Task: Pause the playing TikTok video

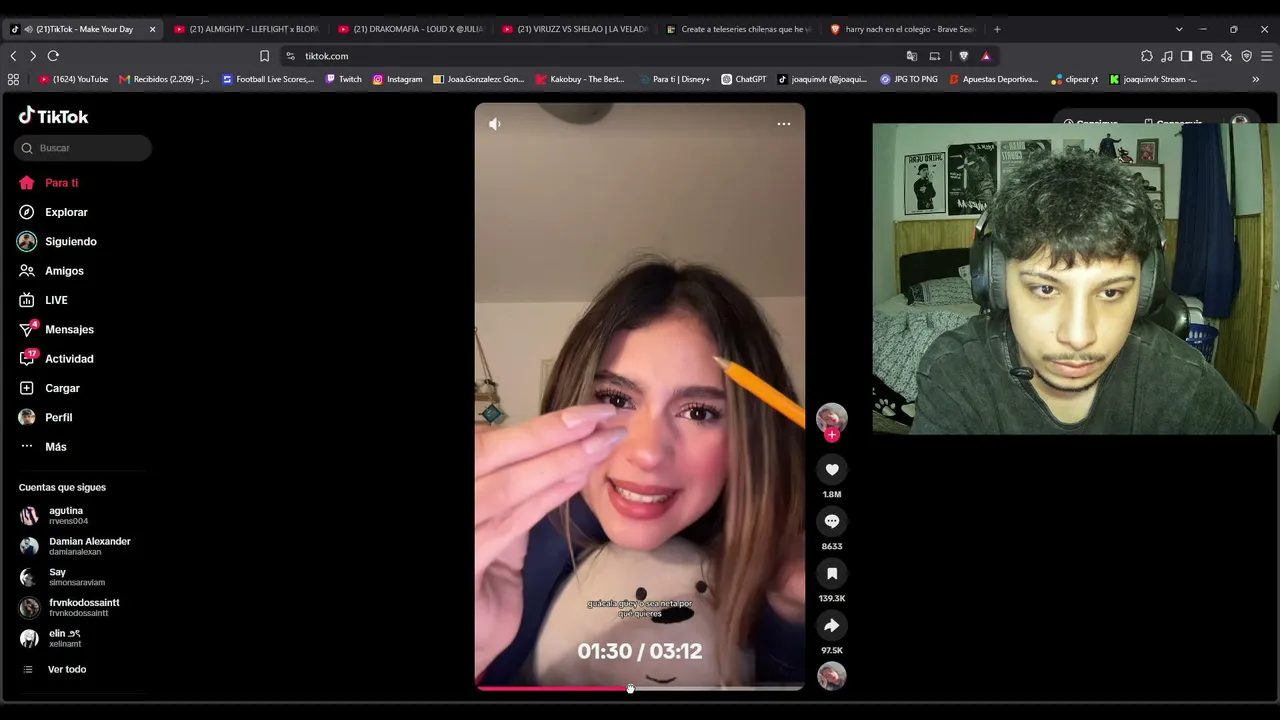Action: coord(640,397)
